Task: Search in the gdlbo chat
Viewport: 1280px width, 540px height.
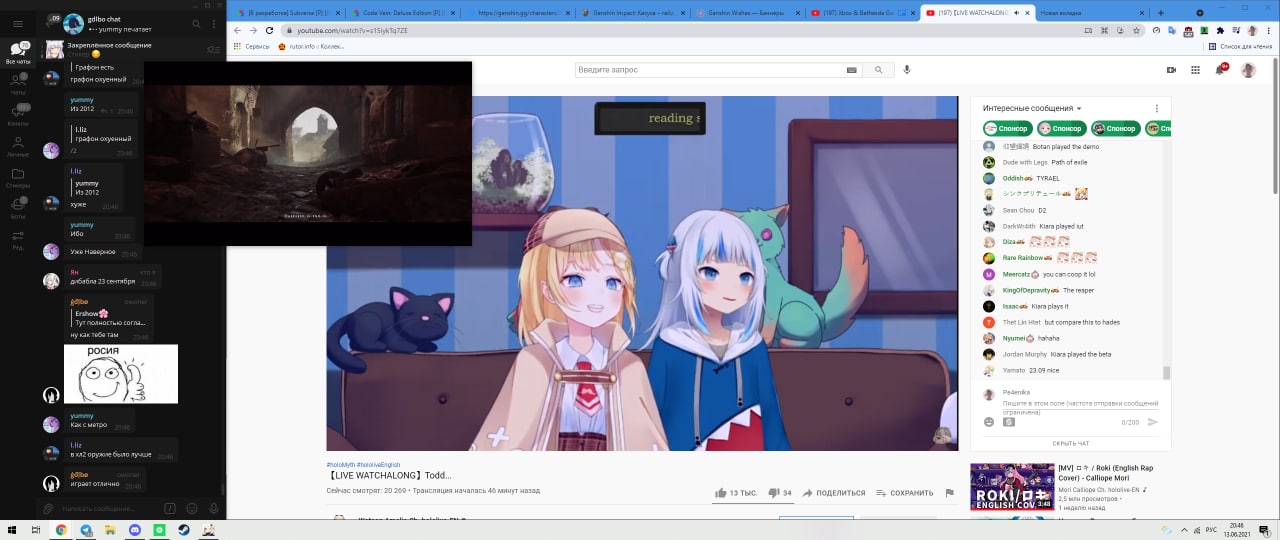Action: pyautogui.click(x=195, y=23)
